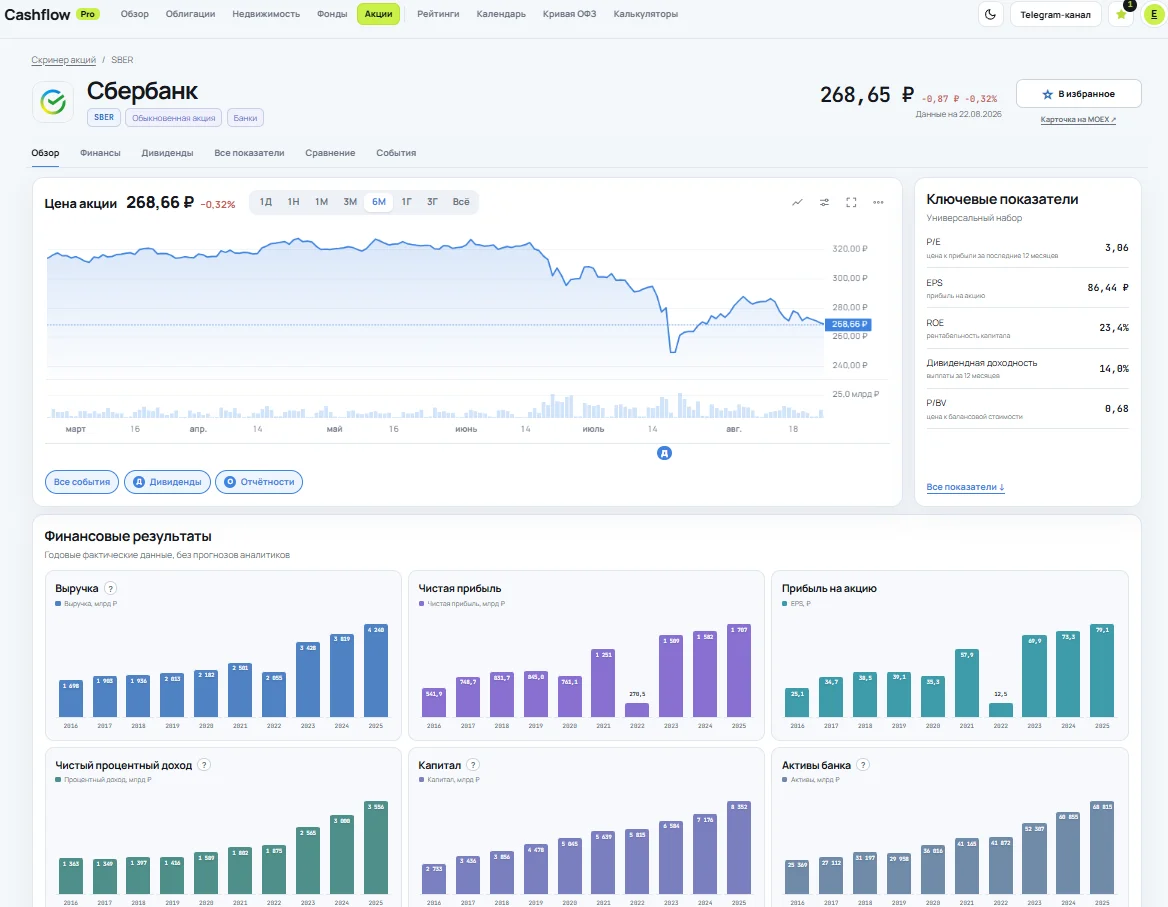1168x907 pixels.
Task: Click the P/E value 3,06
Action: click(x=1117, y=247)
